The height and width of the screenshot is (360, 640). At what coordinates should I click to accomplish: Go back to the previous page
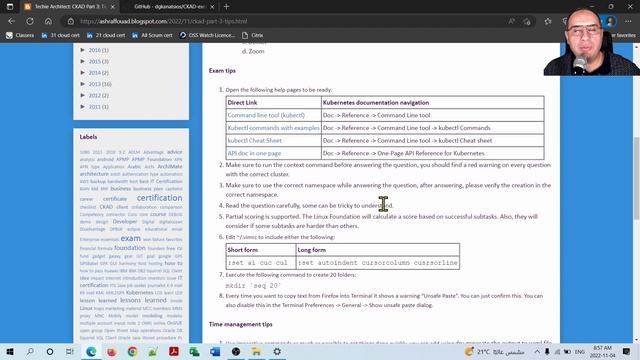tap(11, 21)
